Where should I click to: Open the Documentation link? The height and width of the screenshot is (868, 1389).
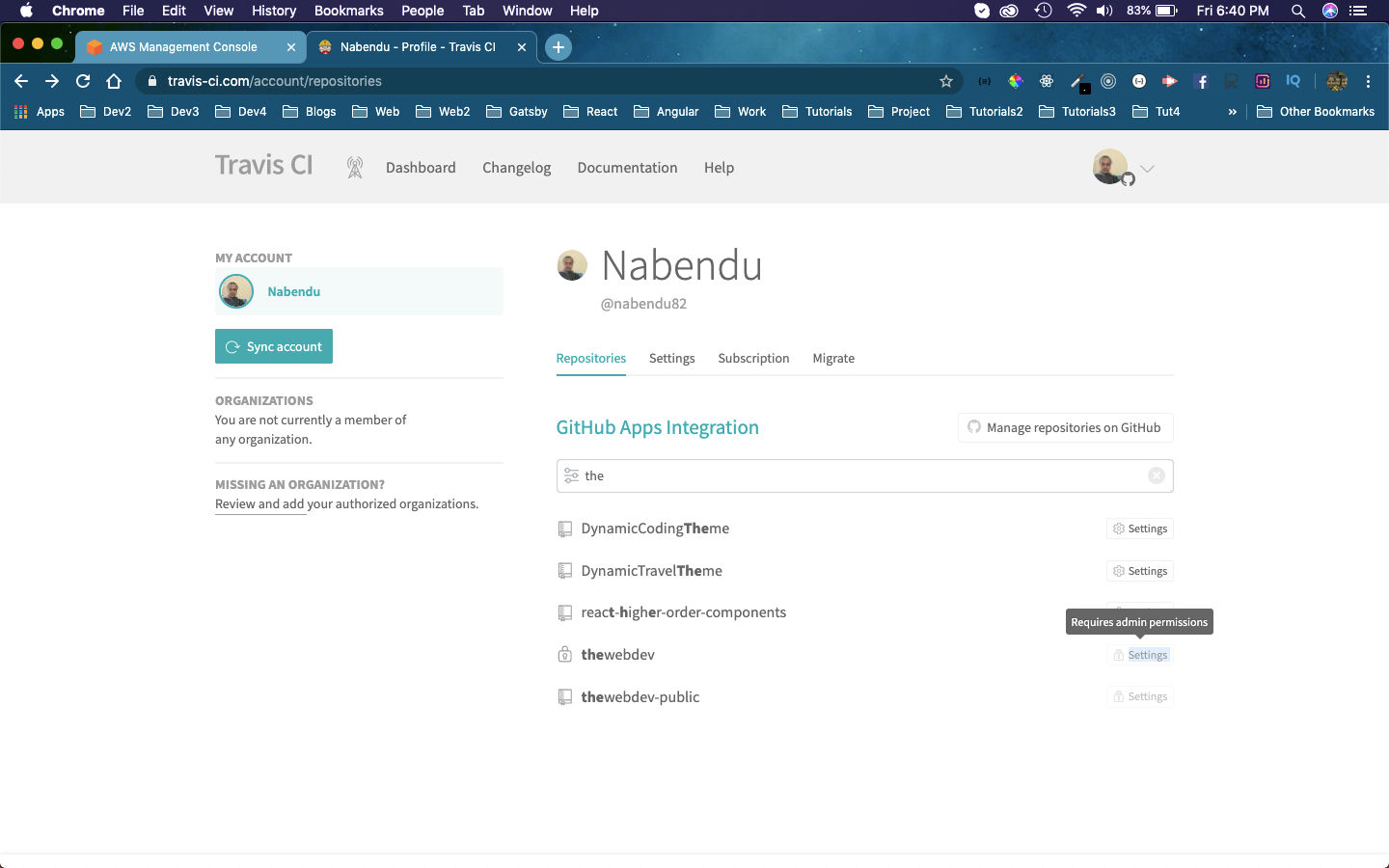(x=627, y=168)
